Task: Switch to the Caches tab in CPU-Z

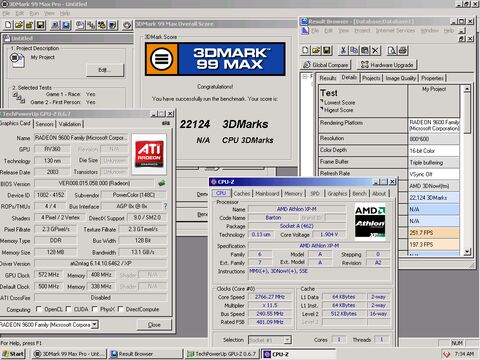Action: pyautogui.click(x=242, y=193)
